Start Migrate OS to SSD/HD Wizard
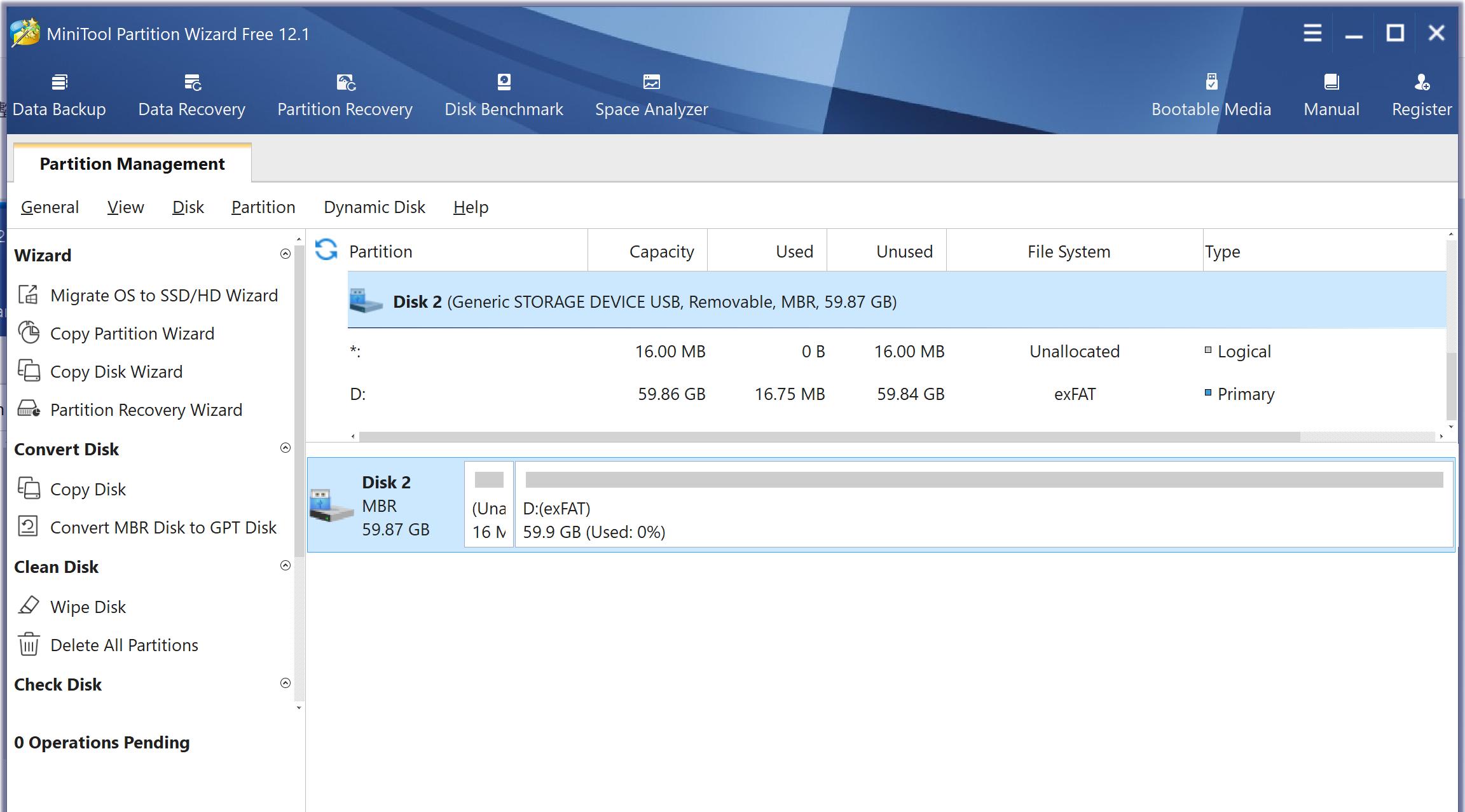Screen dimensions: 1465x812 tap(163, 296)
